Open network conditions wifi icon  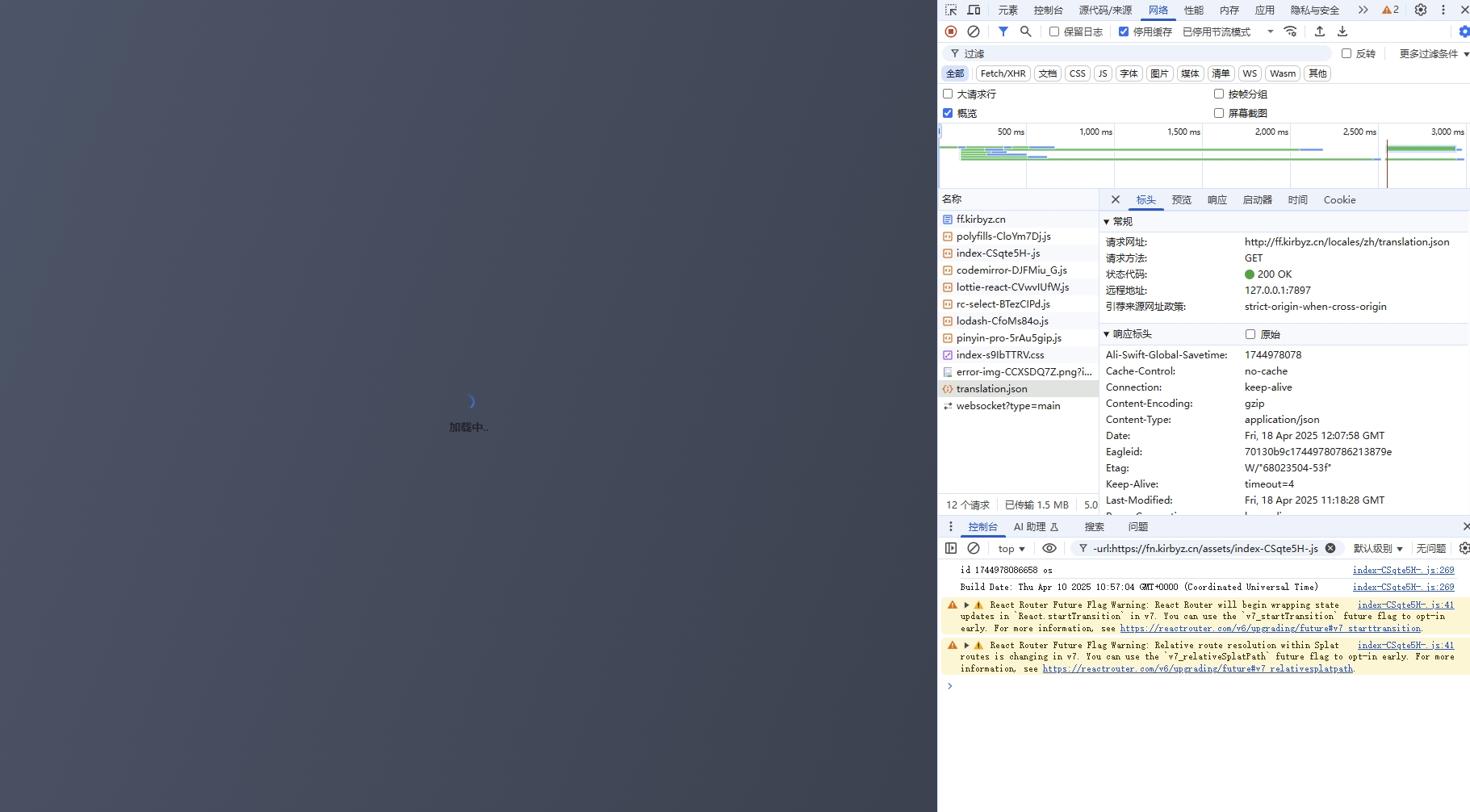click(x=1291, y=31)
